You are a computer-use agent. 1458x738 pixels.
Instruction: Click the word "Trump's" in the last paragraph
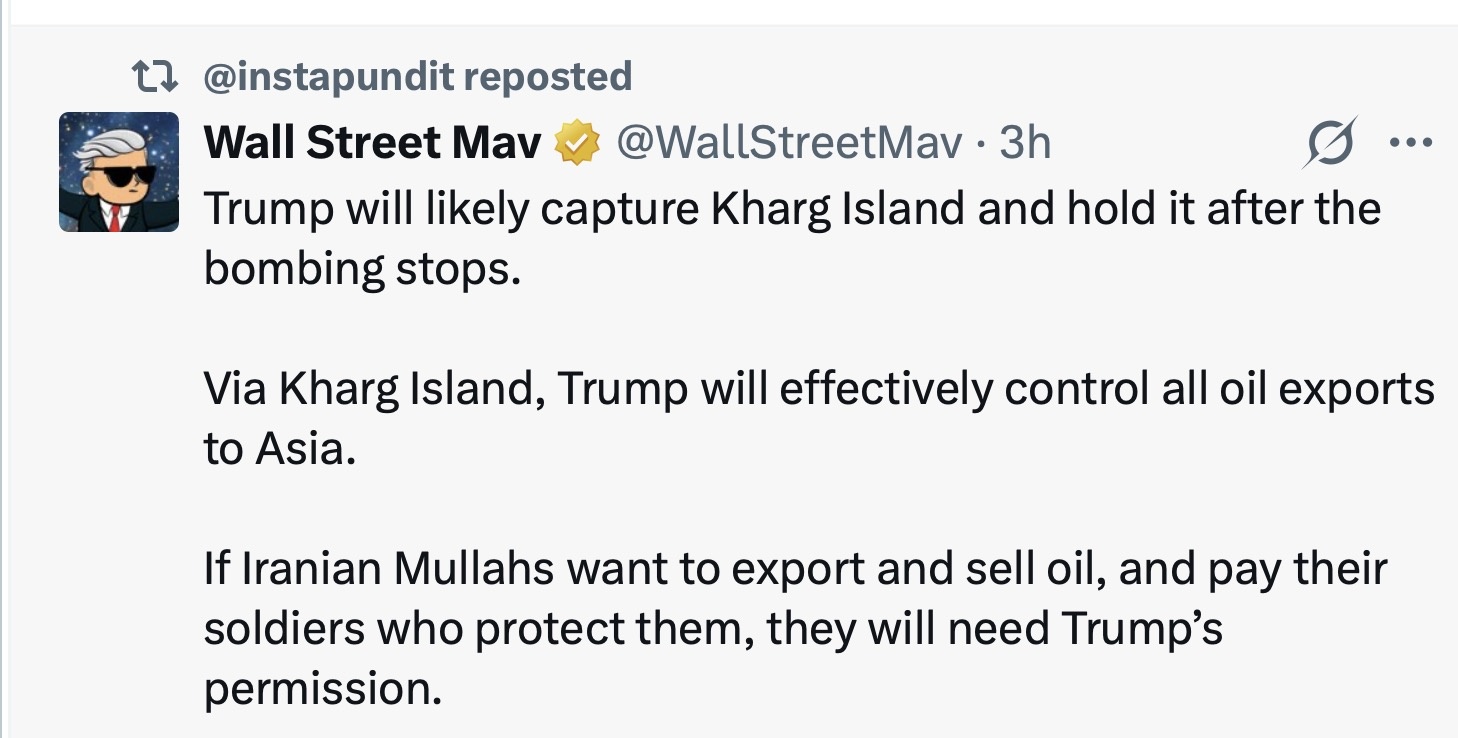pyautogui.click(x=1141, y=628)
